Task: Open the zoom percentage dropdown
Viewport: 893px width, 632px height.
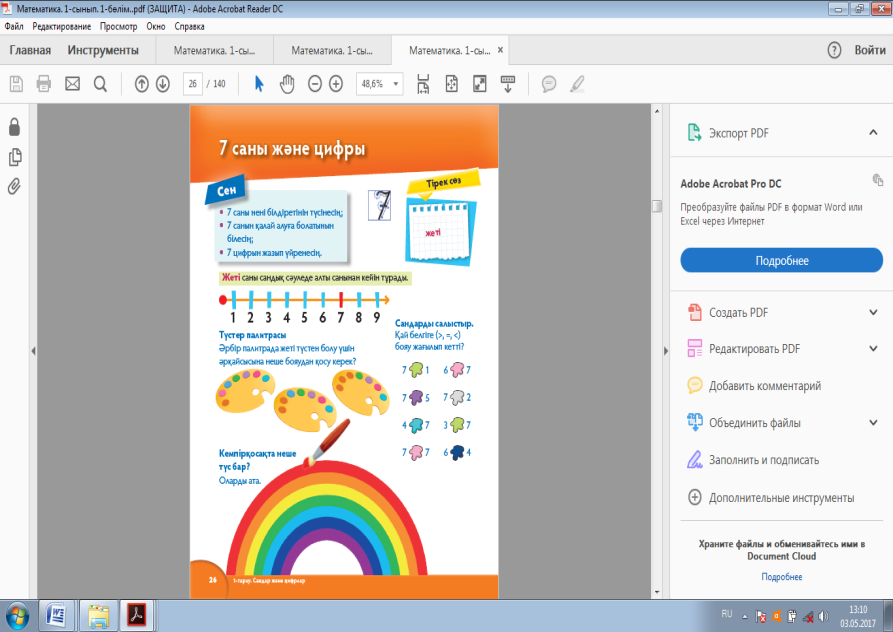Action: [395, 84]
